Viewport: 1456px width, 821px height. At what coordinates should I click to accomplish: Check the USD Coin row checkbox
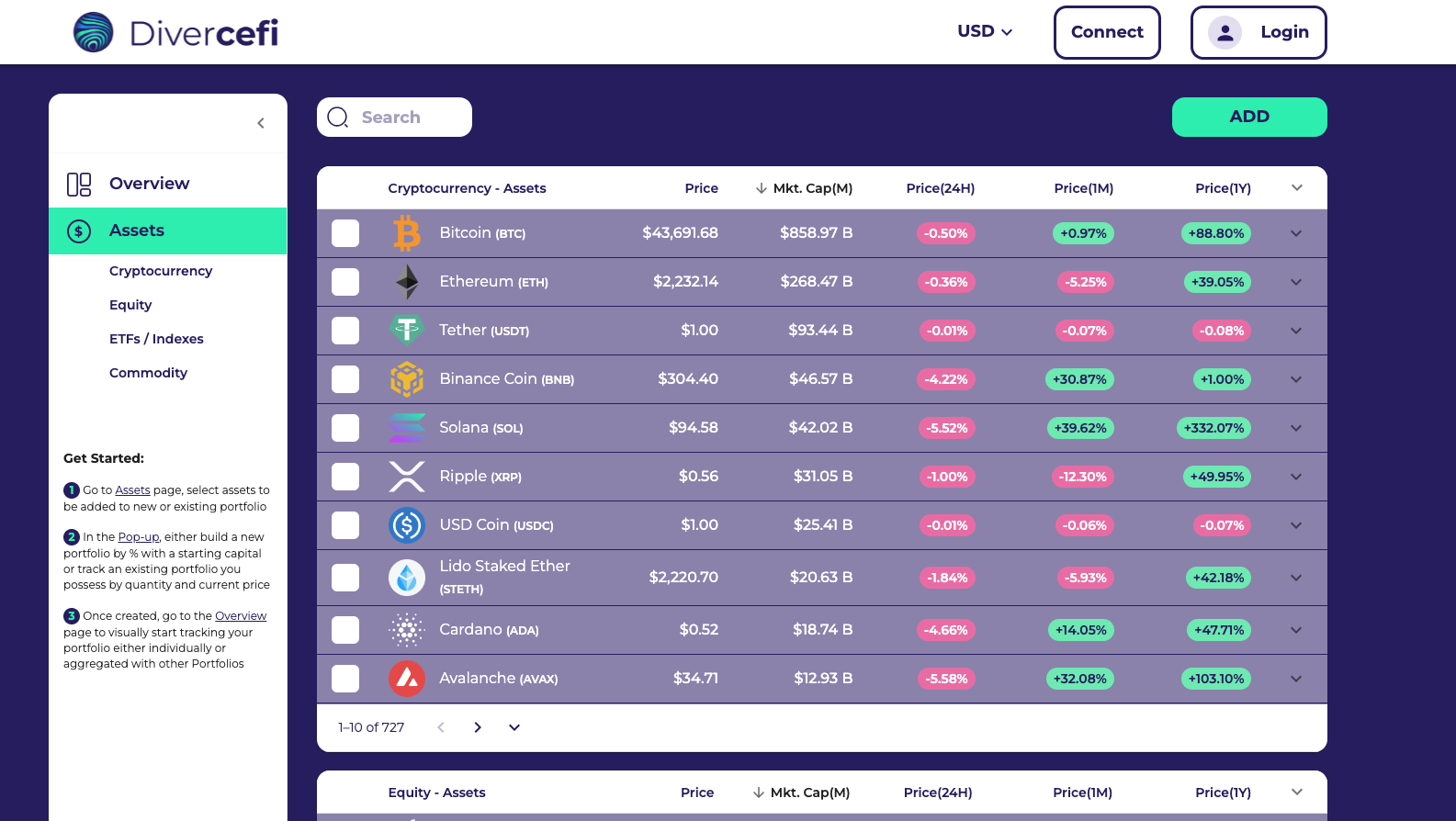point(345,525)
